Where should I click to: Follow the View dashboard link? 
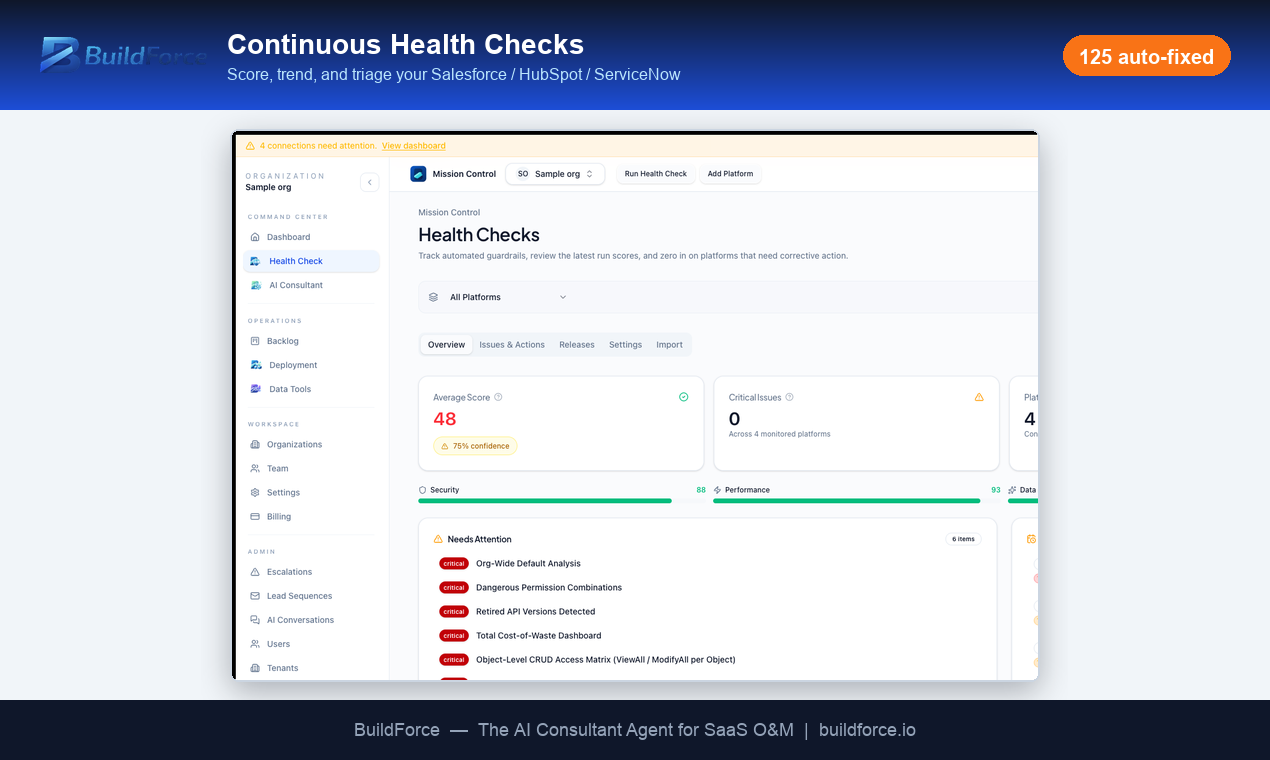(x=414, y=146)
